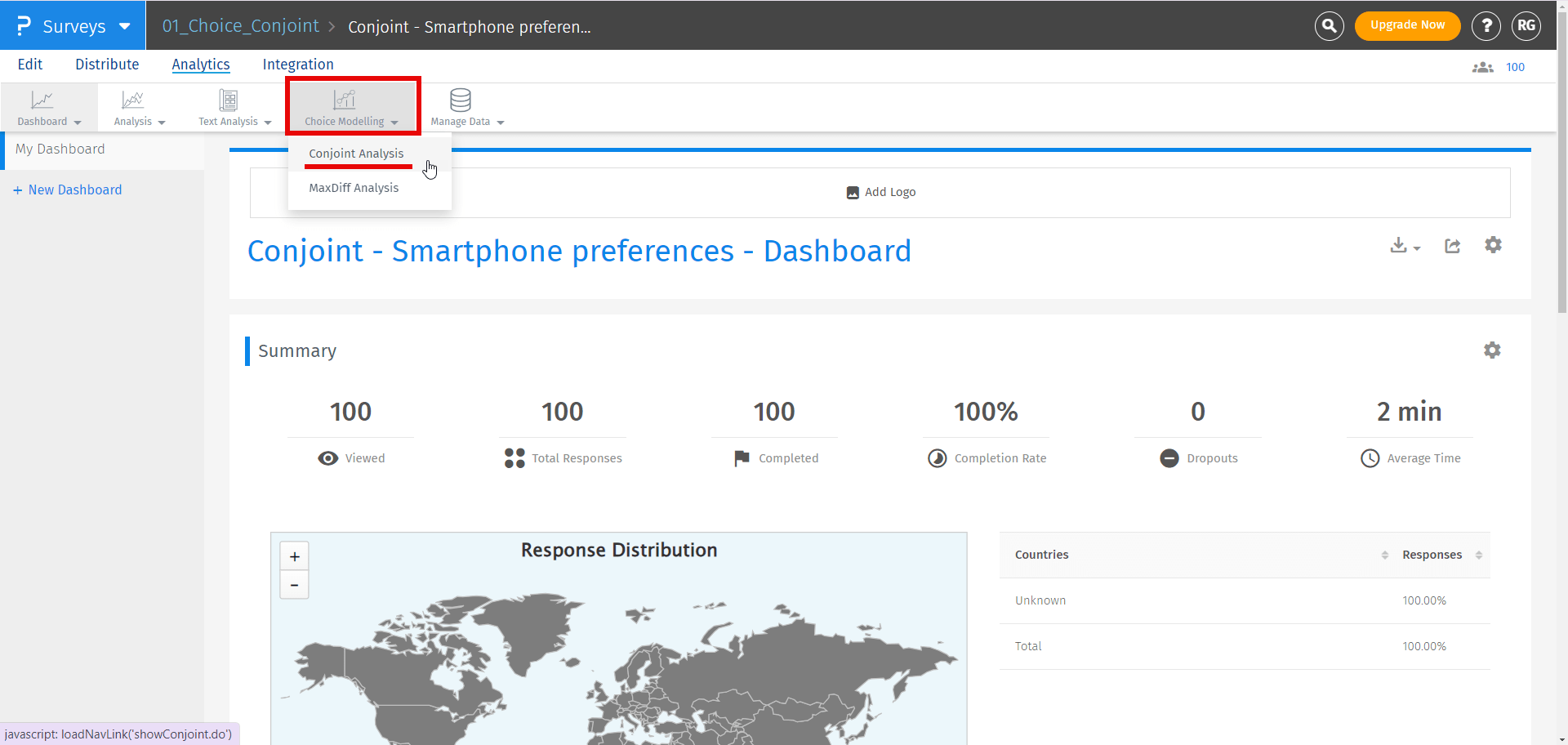Open the RG user profile avatar
The image size is (1568, 745).
tap(1526, 26)
